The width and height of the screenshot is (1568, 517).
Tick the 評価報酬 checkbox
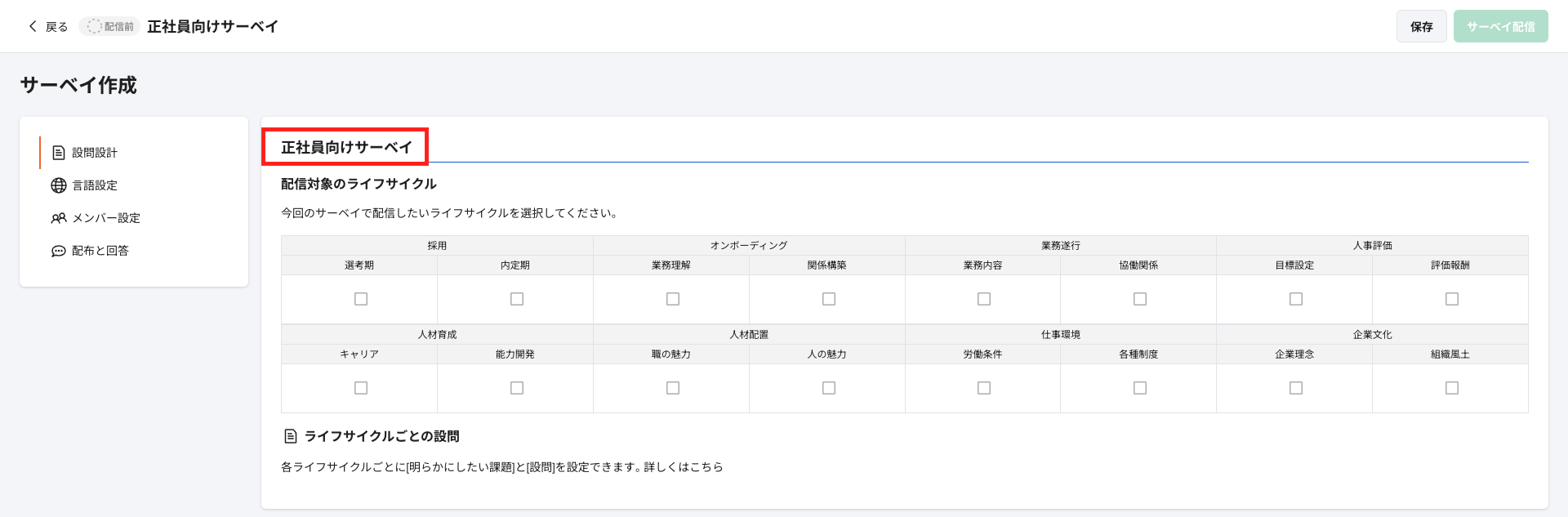[x=1451, y=299]
